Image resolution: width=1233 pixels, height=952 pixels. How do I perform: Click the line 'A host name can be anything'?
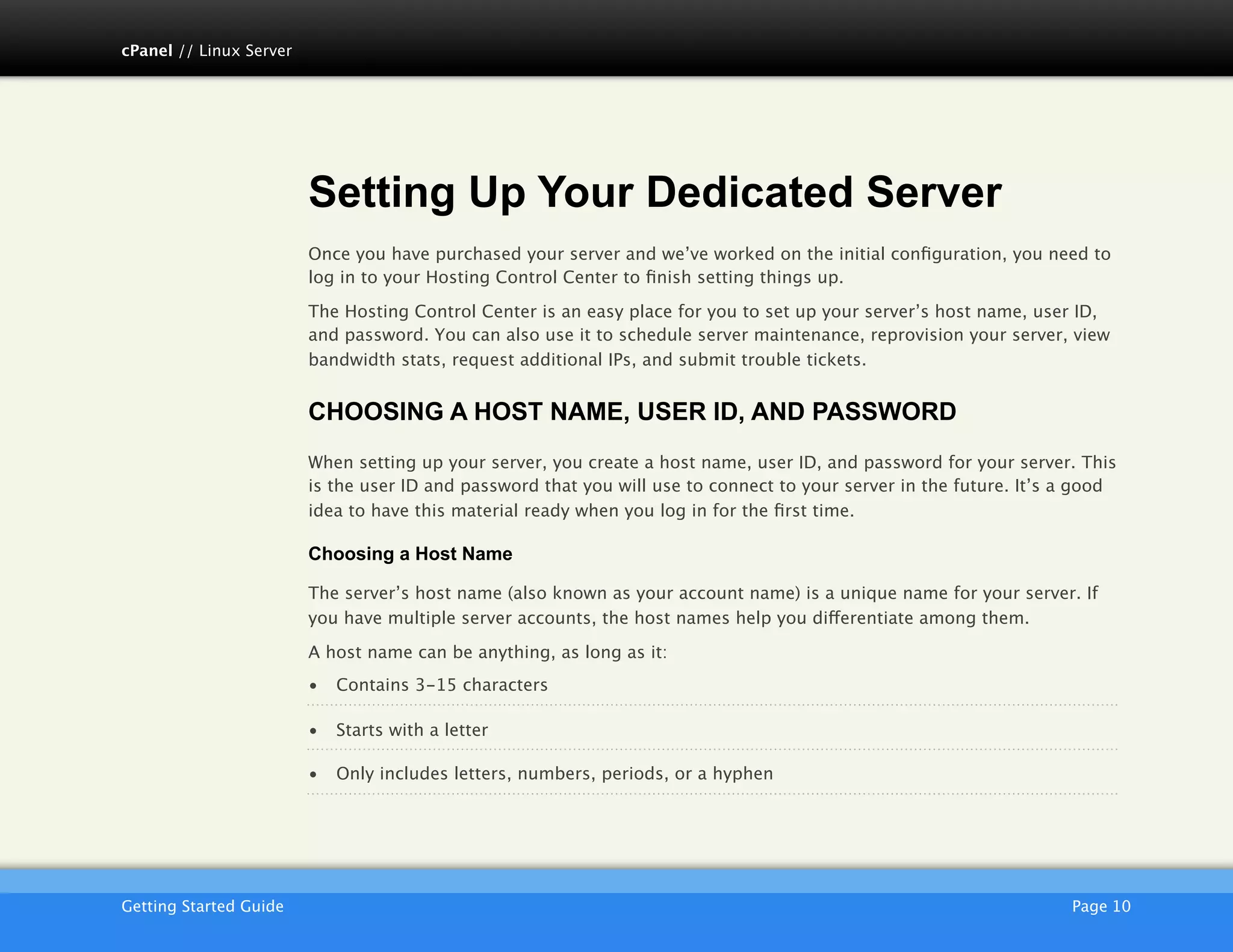488,652
